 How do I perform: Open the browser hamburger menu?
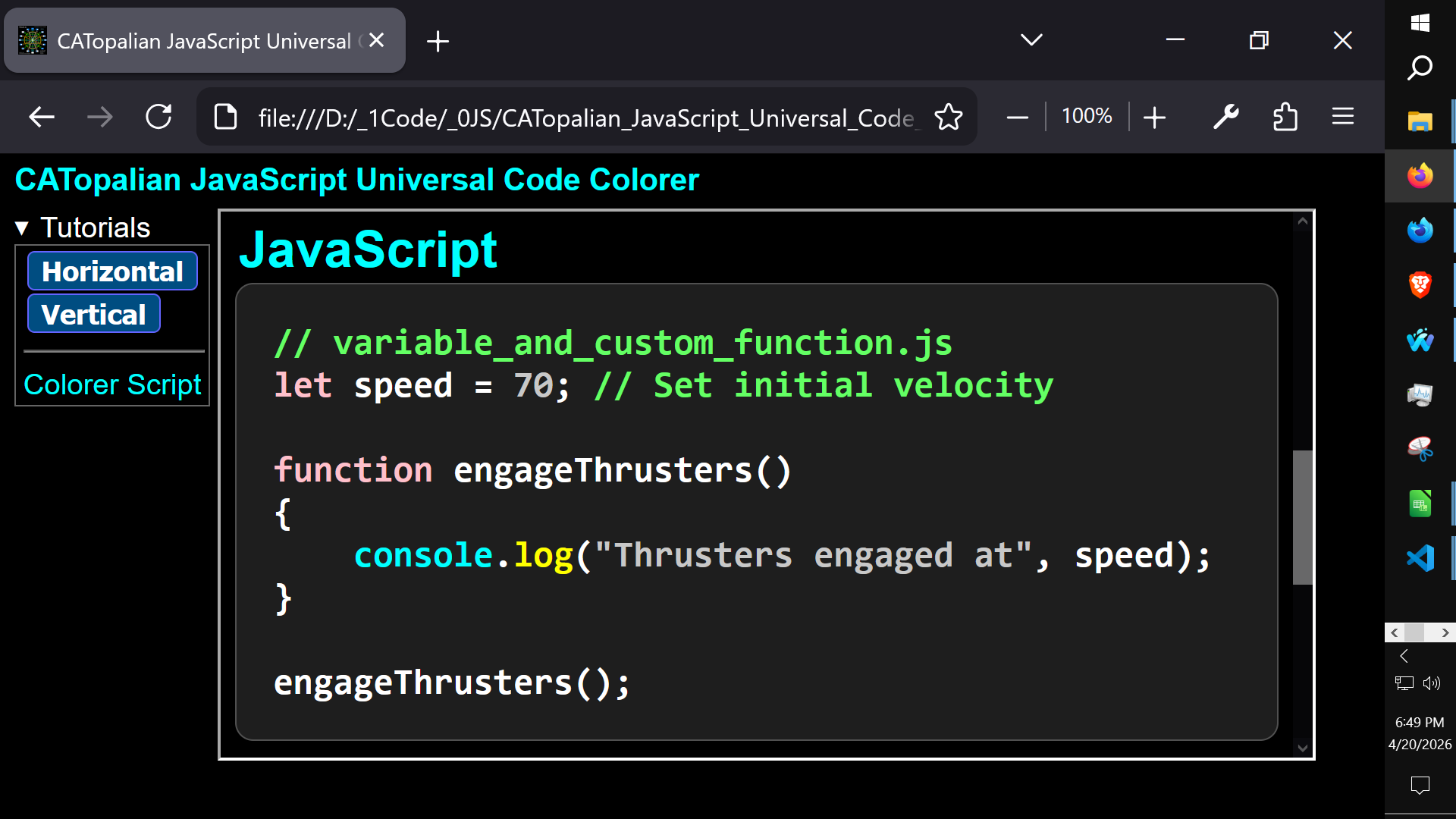[1343, 117]
